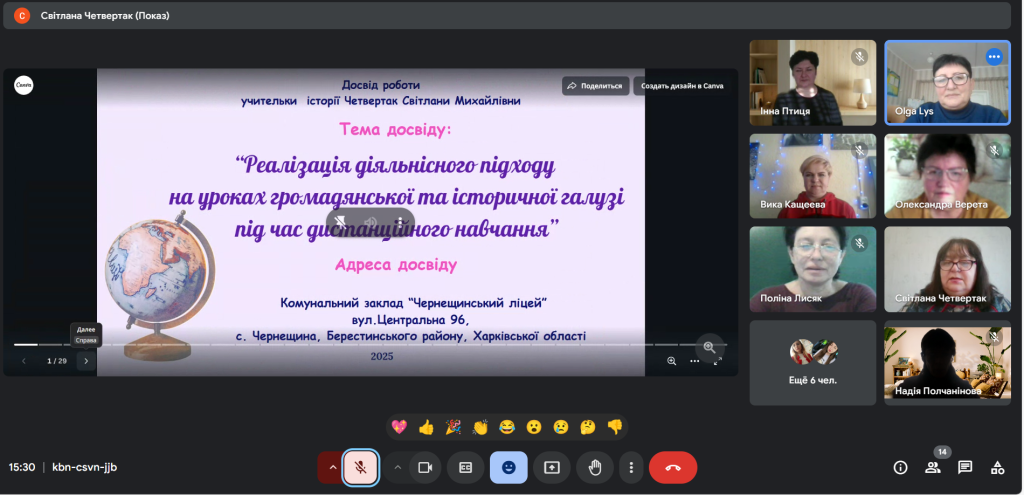
Task: Open the chat panel
Action: tap(965, 468)
